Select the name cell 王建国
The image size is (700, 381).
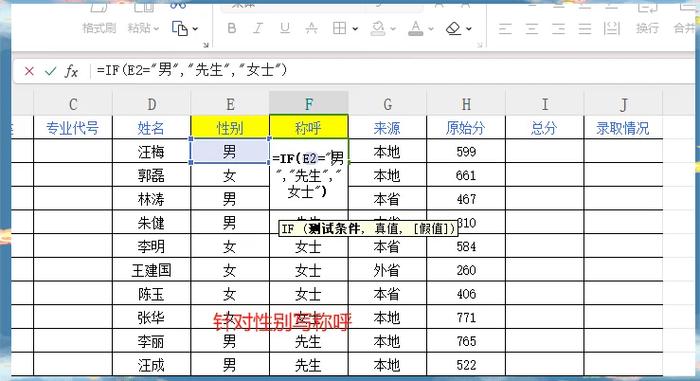151,270
